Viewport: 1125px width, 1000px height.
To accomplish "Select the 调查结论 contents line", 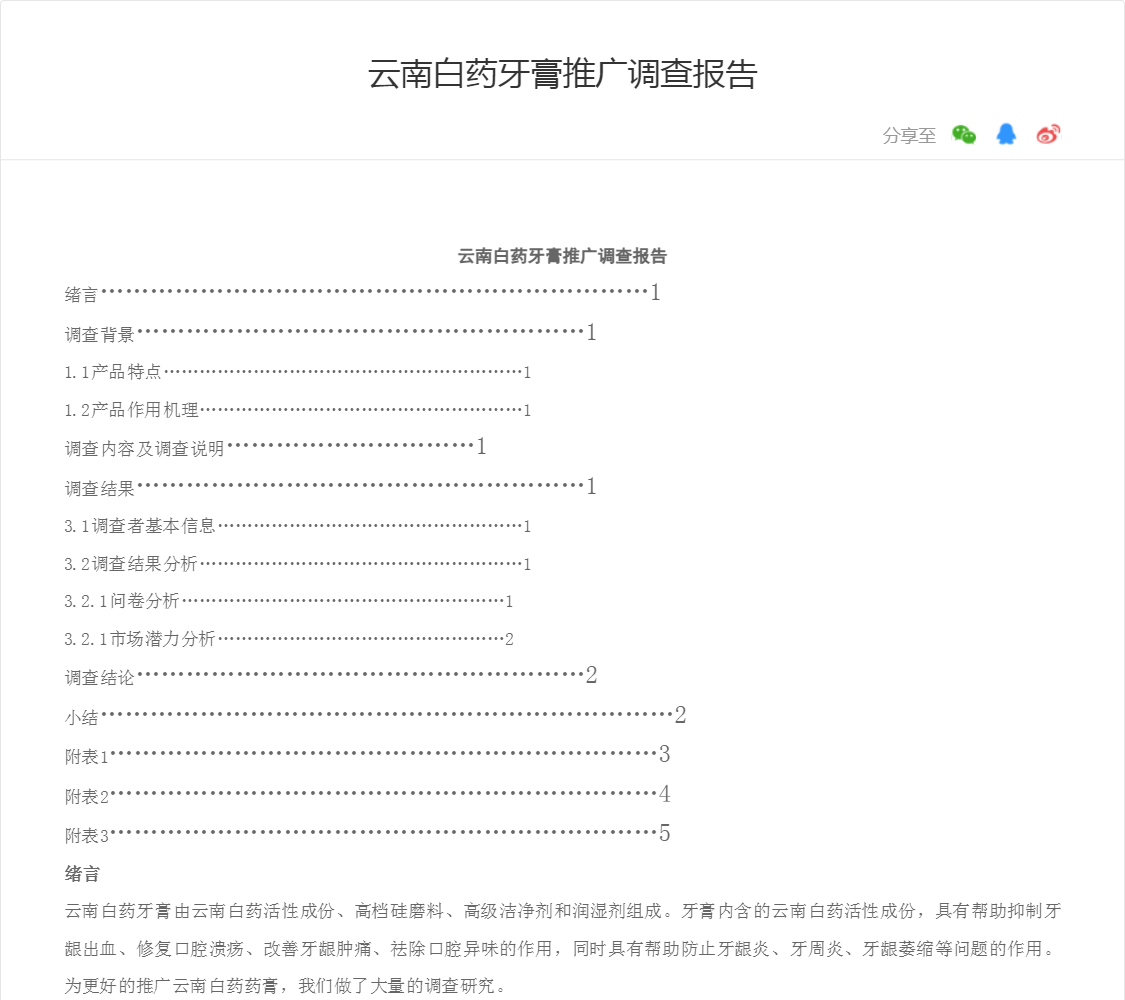I will coord(330,676).
